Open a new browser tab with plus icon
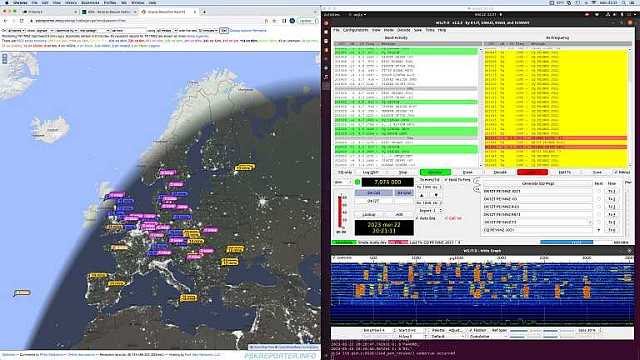 point(204,12)
